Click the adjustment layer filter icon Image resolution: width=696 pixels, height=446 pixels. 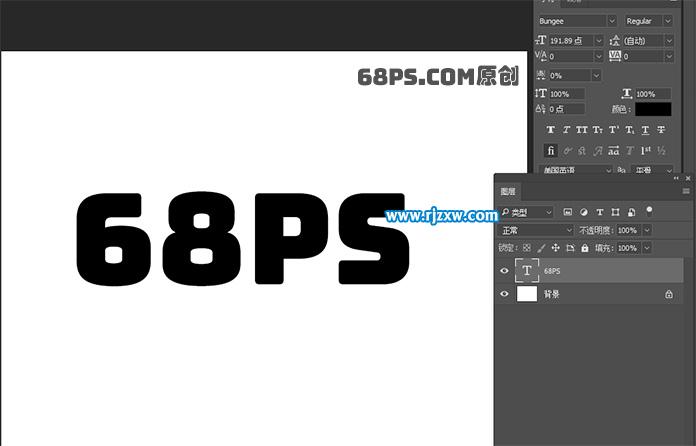(583, 212)
